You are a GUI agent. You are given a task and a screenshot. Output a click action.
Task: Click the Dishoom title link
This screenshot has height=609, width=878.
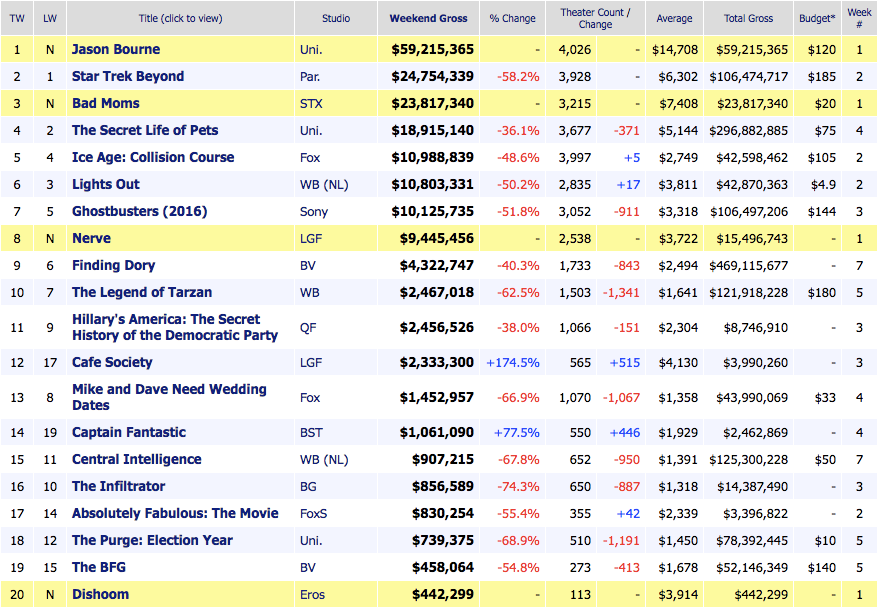(100, 594)
